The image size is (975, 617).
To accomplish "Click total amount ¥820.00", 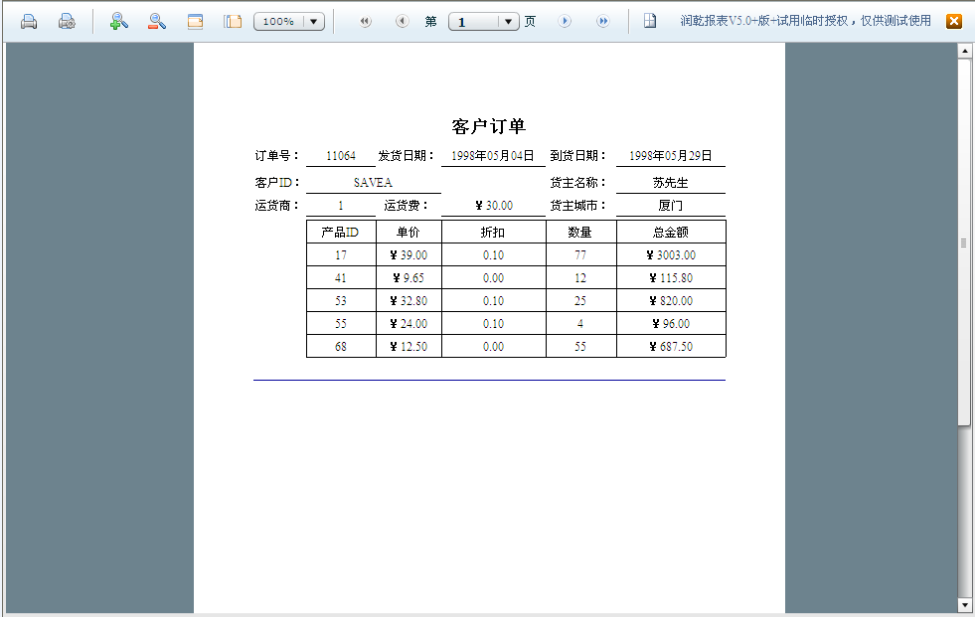I will pyautogui.click(x=671, y=301).
